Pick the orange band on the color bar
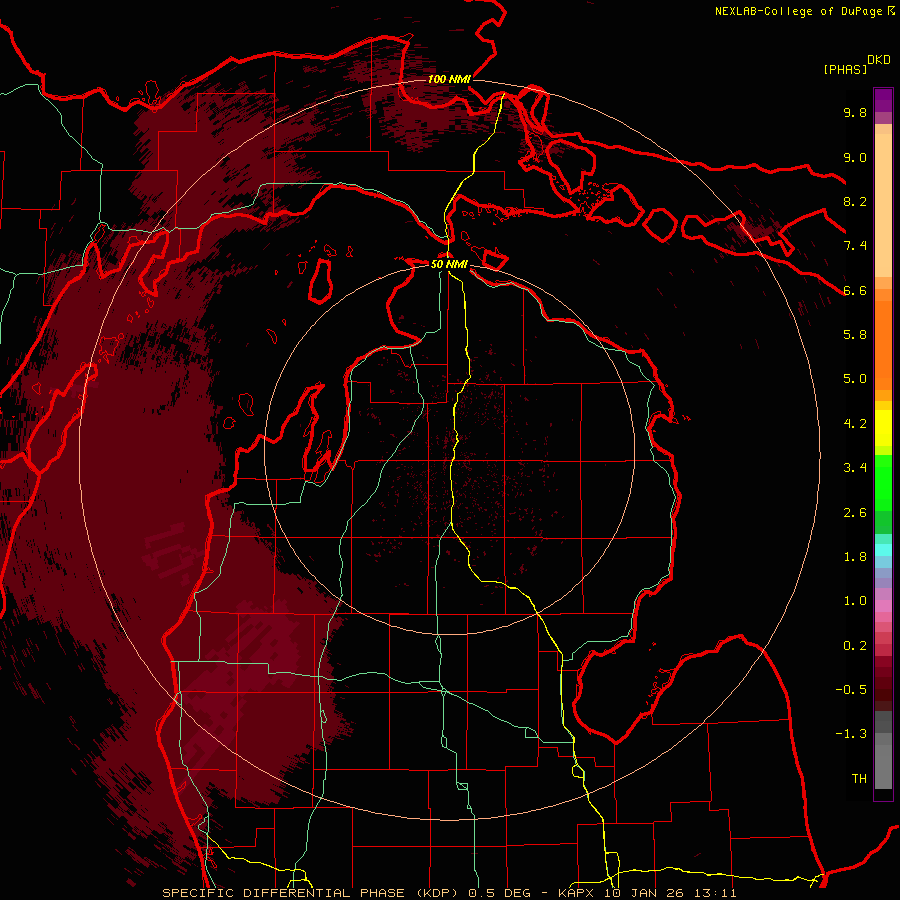The image size is (900, 900). (x=883, y=344)
